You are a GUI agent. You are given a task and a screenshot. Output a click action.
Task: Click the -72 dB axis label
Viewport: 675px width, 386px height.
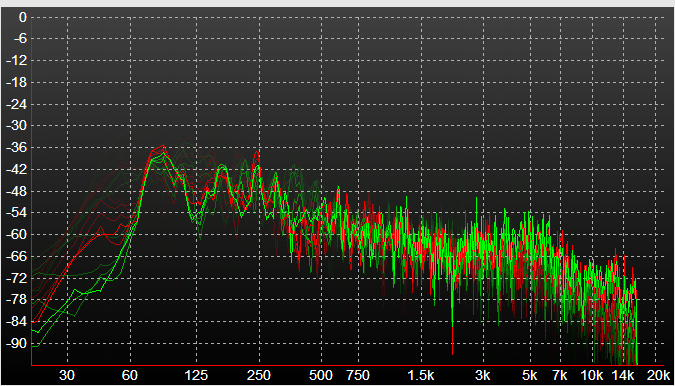coord(16,278)
